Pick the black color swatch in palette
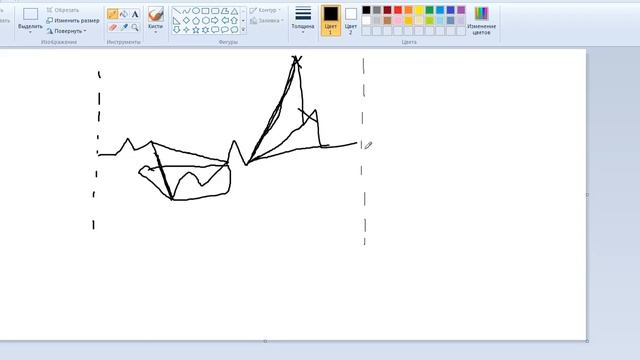The image size is (640, 360). (367, 10)
